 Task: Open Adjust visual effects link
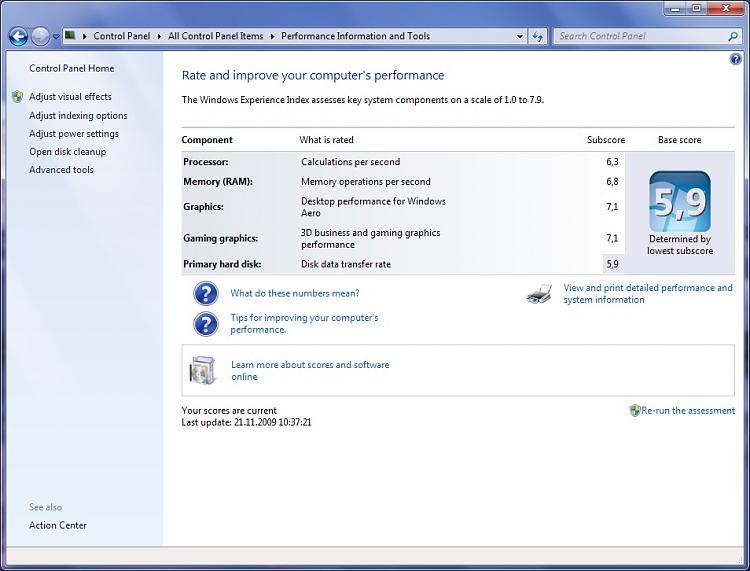coord(70,97)
